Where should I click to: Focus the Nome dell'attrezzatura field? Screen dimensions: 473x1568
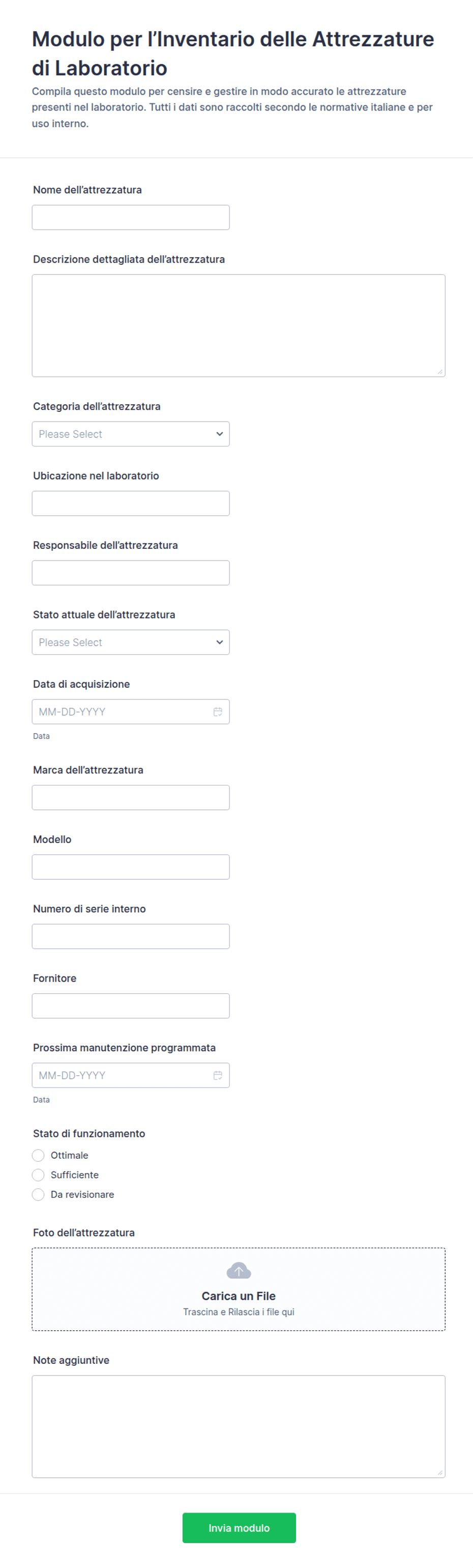coord(131,217)
